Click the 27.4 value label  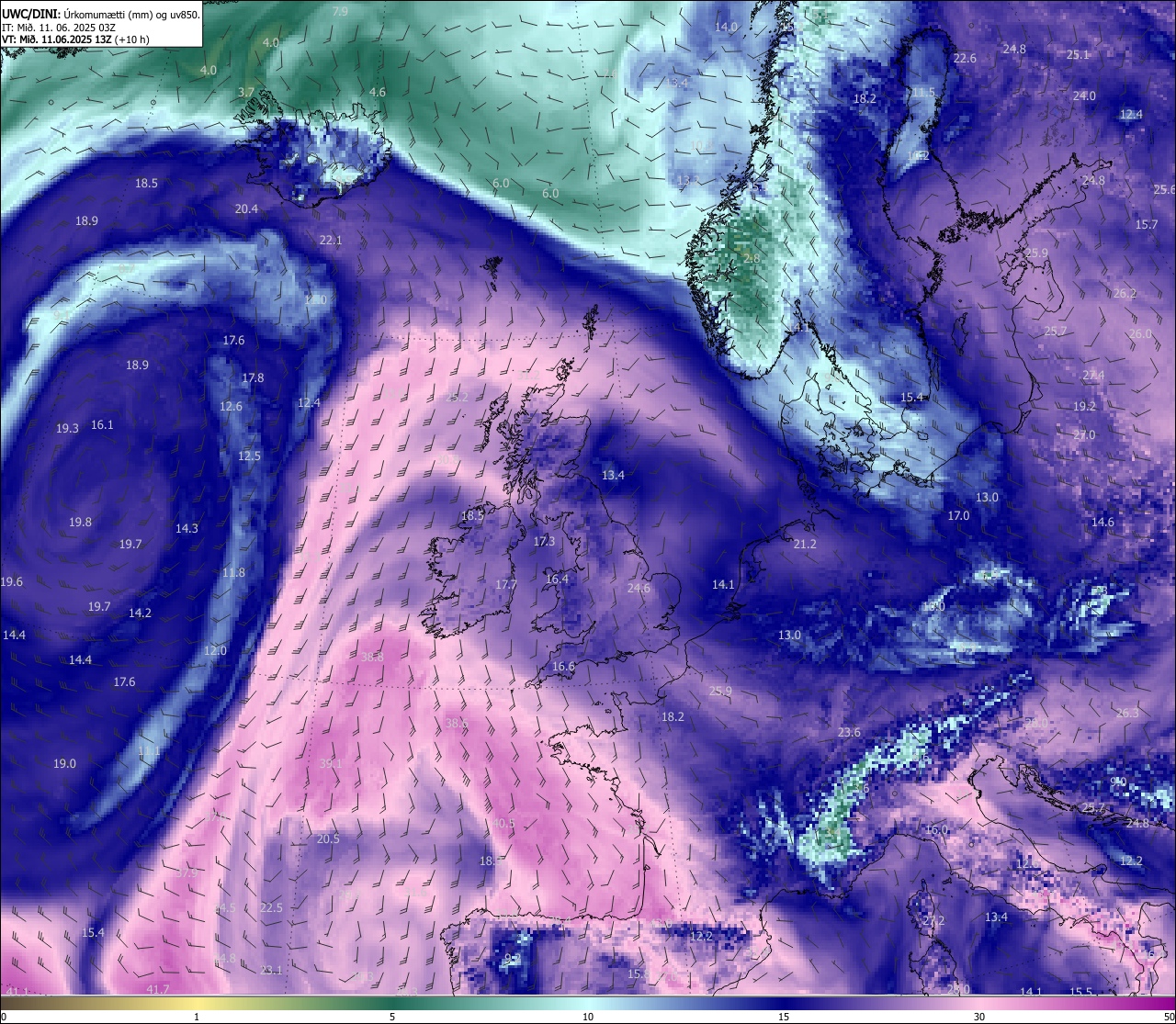tap(1093, 376)
